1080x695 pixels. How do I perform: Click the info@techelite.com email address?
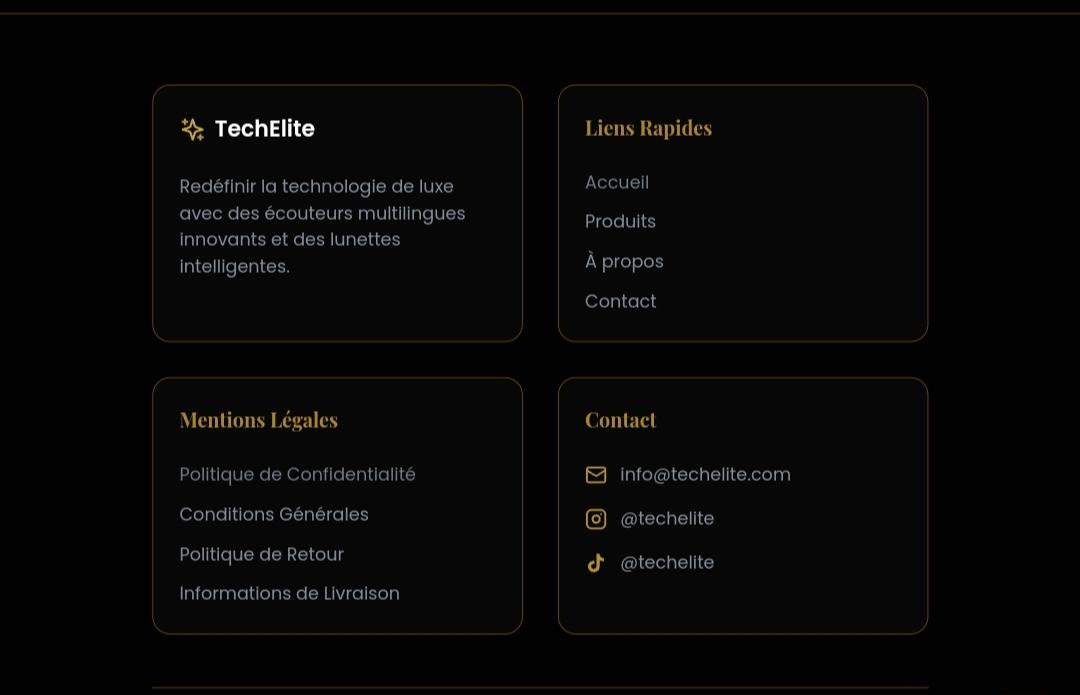tap(705, 475)
